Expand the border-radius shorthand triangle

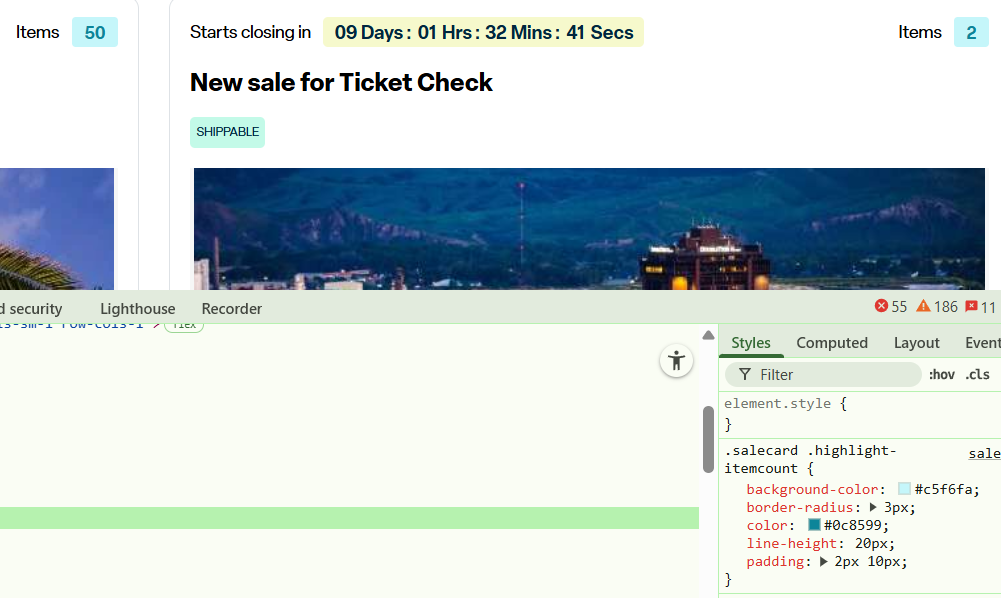[x=873, y=507]
